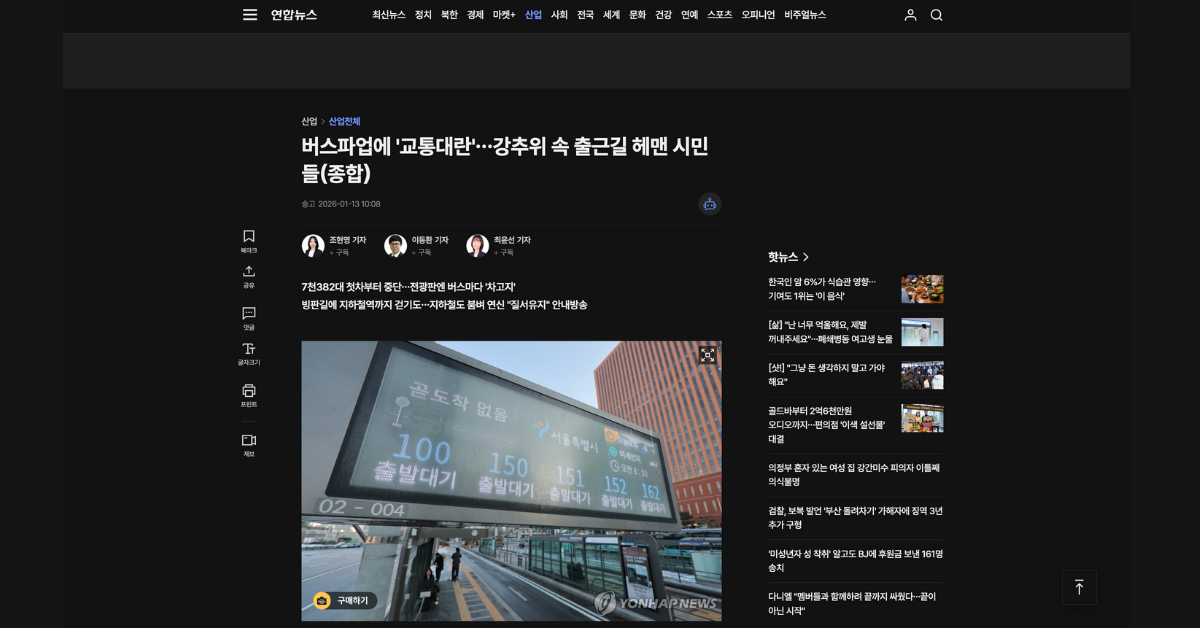The image size is (1200, 628).
Task: Click the font size icon
Action: point(249,349)
